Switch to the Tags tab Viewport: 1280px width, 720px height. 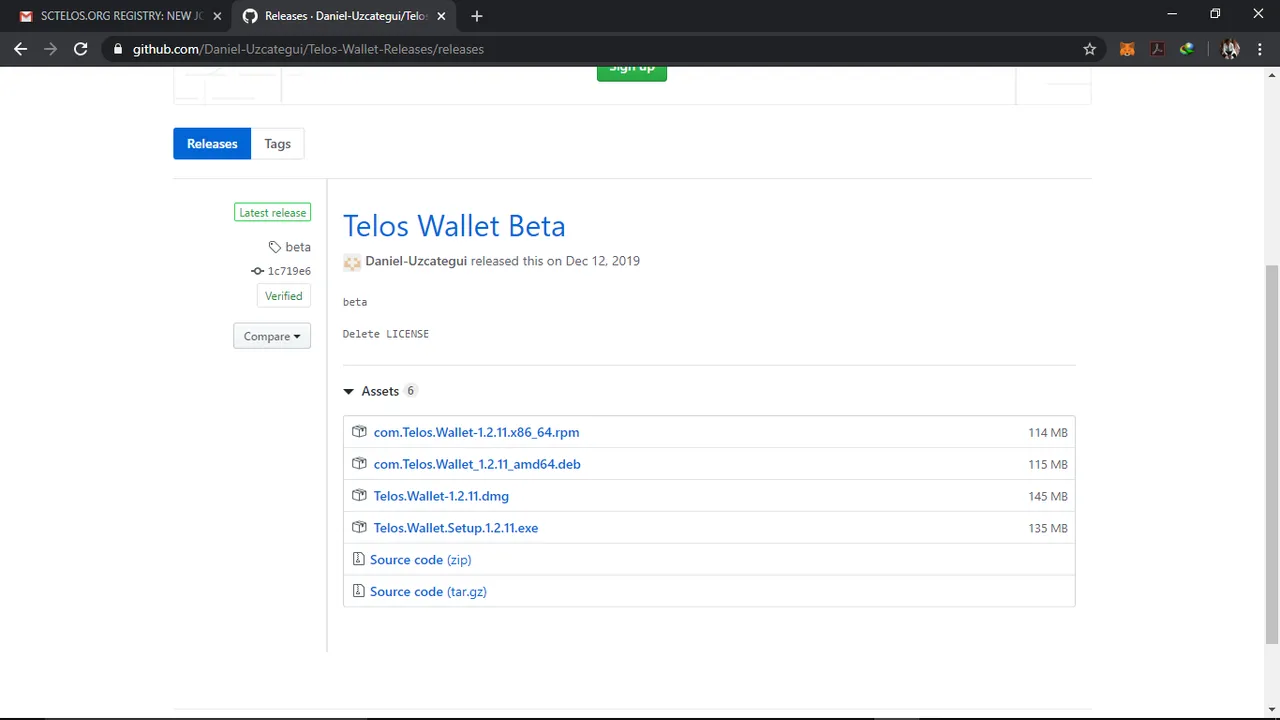tap(278, 144)
